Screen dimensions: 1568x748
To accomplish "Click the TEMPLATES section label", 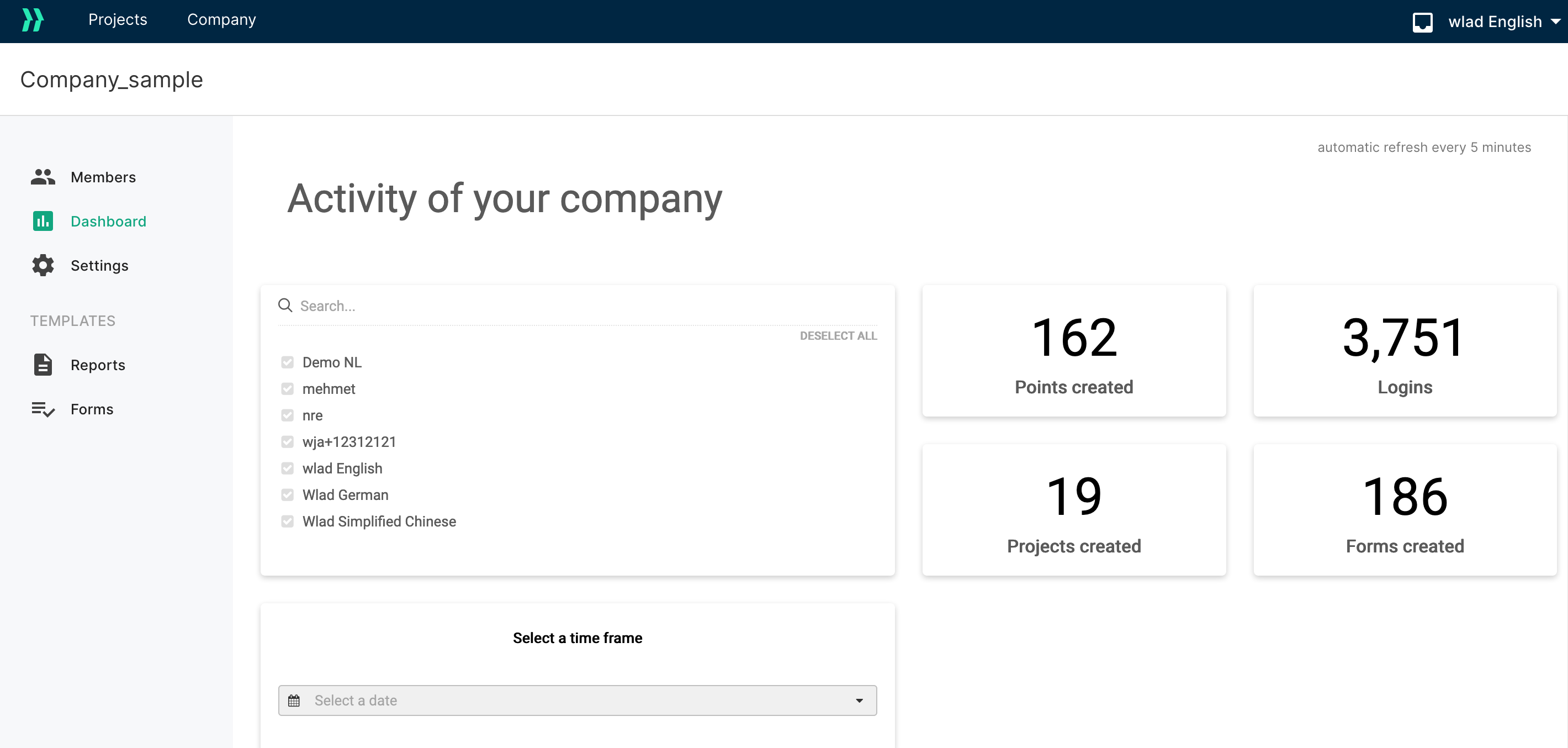I will click(x=73, y=321).
